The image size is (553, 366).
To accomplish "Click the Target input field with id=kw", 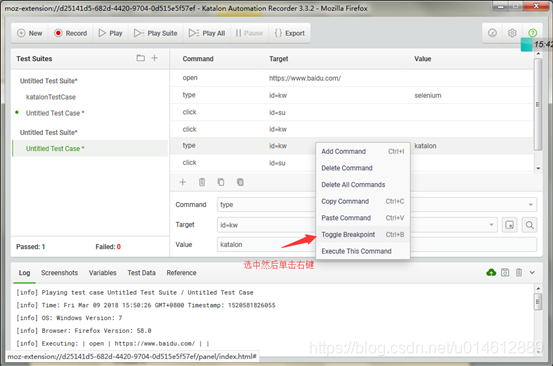I will pyautogui.click(x=357, y=225).
